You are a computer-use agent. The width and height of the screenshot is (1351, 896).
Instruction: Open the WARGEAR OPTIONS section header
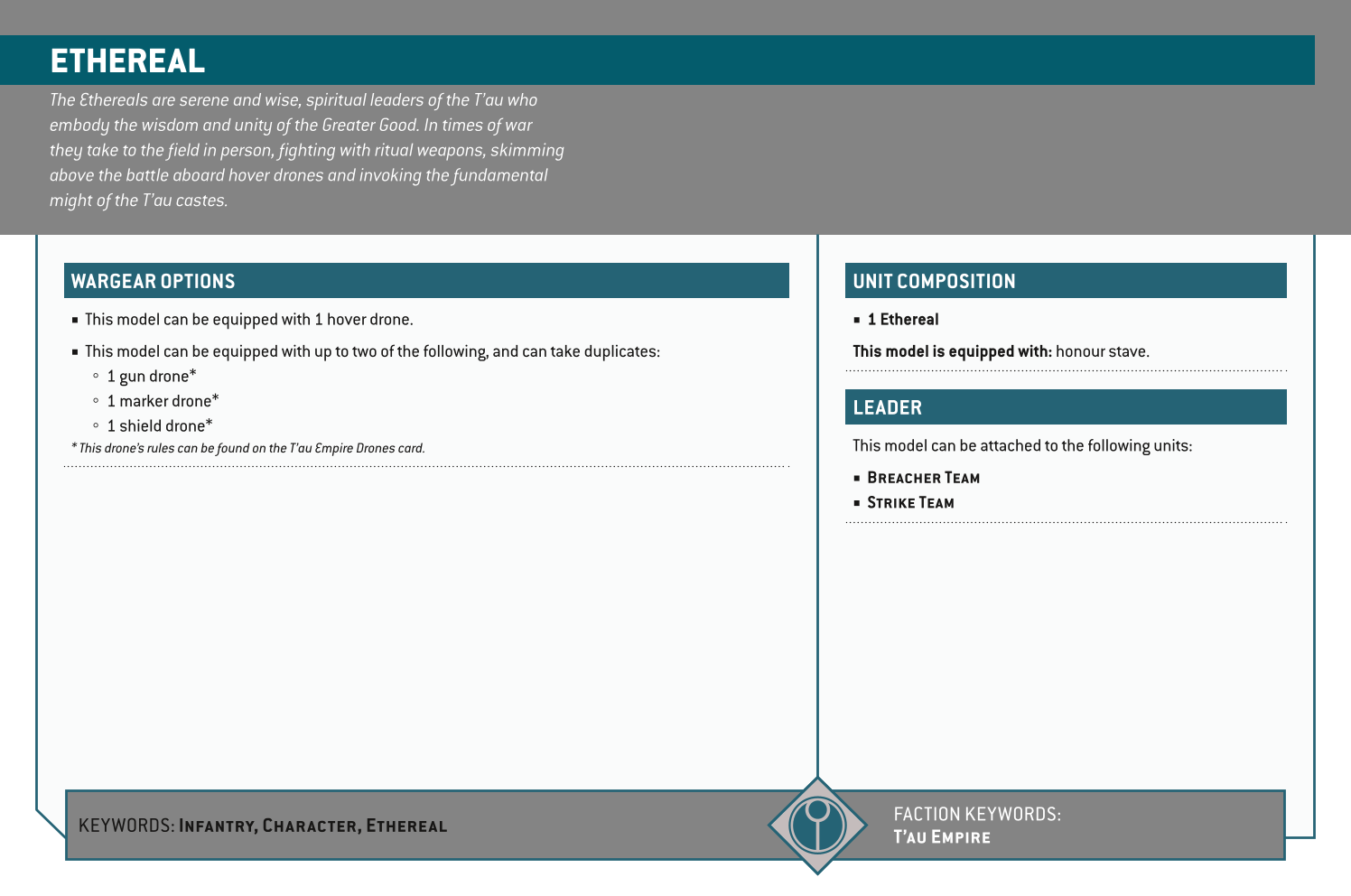coord(154,281)
